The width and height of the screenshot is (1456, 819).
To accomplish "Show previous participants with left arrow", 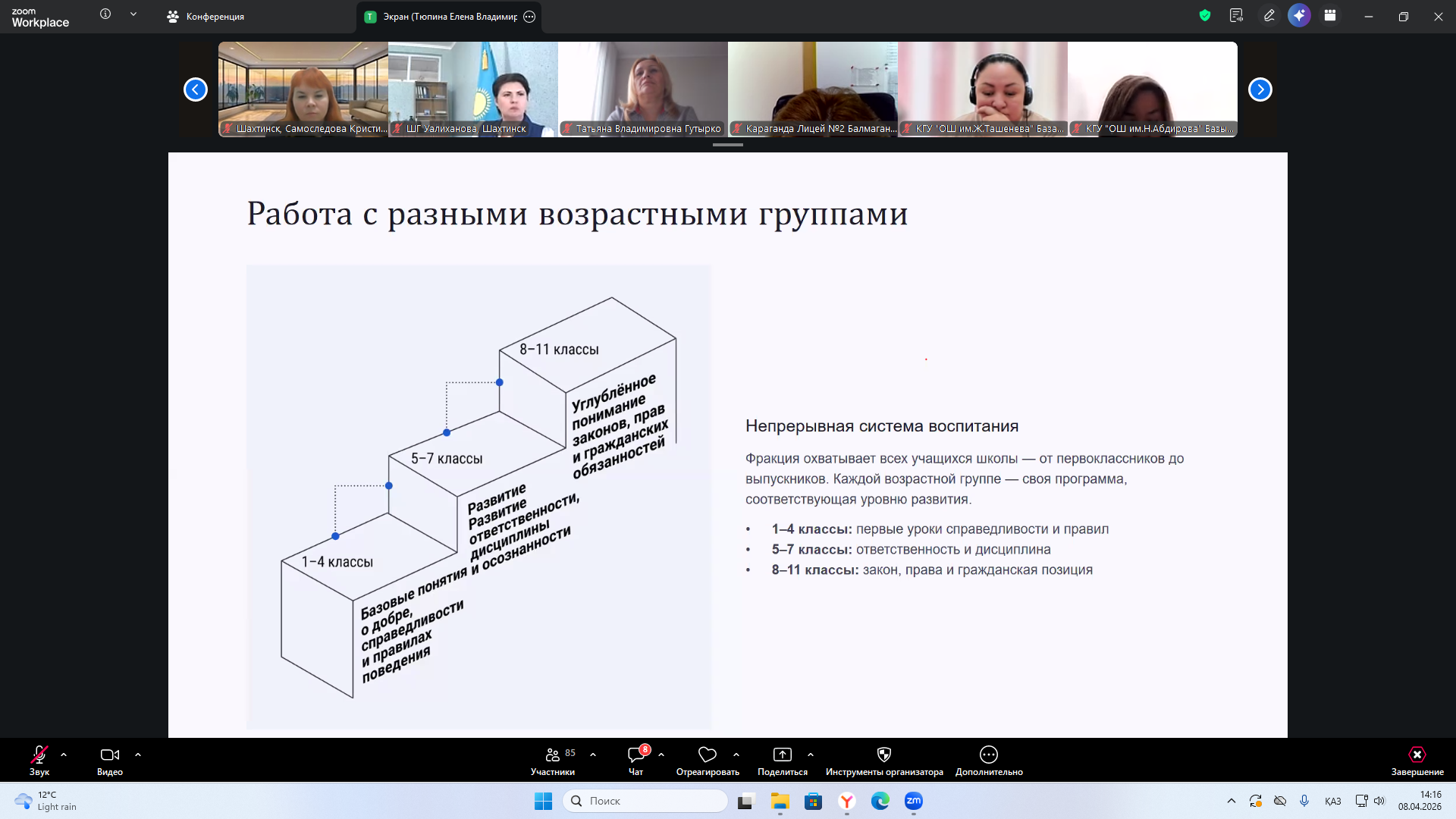I will pos(196,89).
